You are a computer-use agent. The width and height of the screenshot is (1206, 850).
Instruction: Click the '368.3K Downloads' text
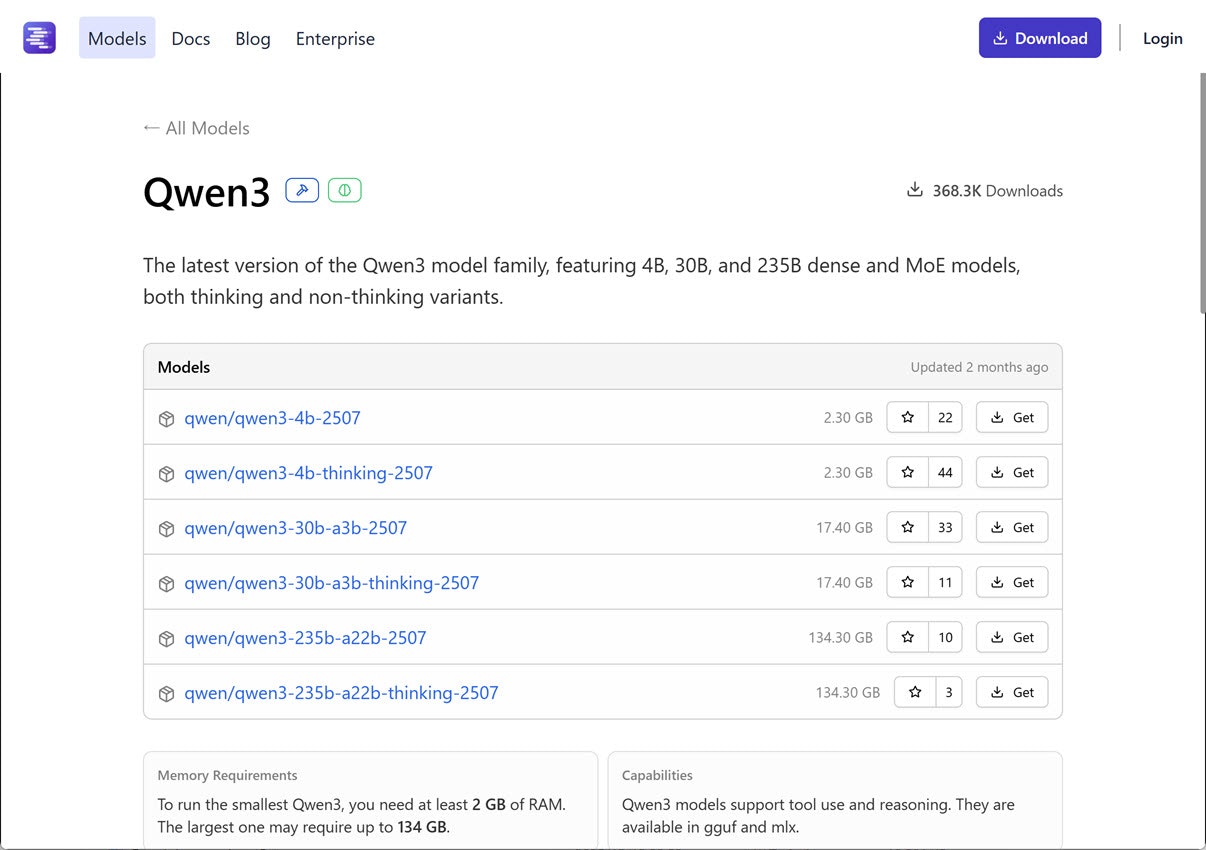point(997,190)
